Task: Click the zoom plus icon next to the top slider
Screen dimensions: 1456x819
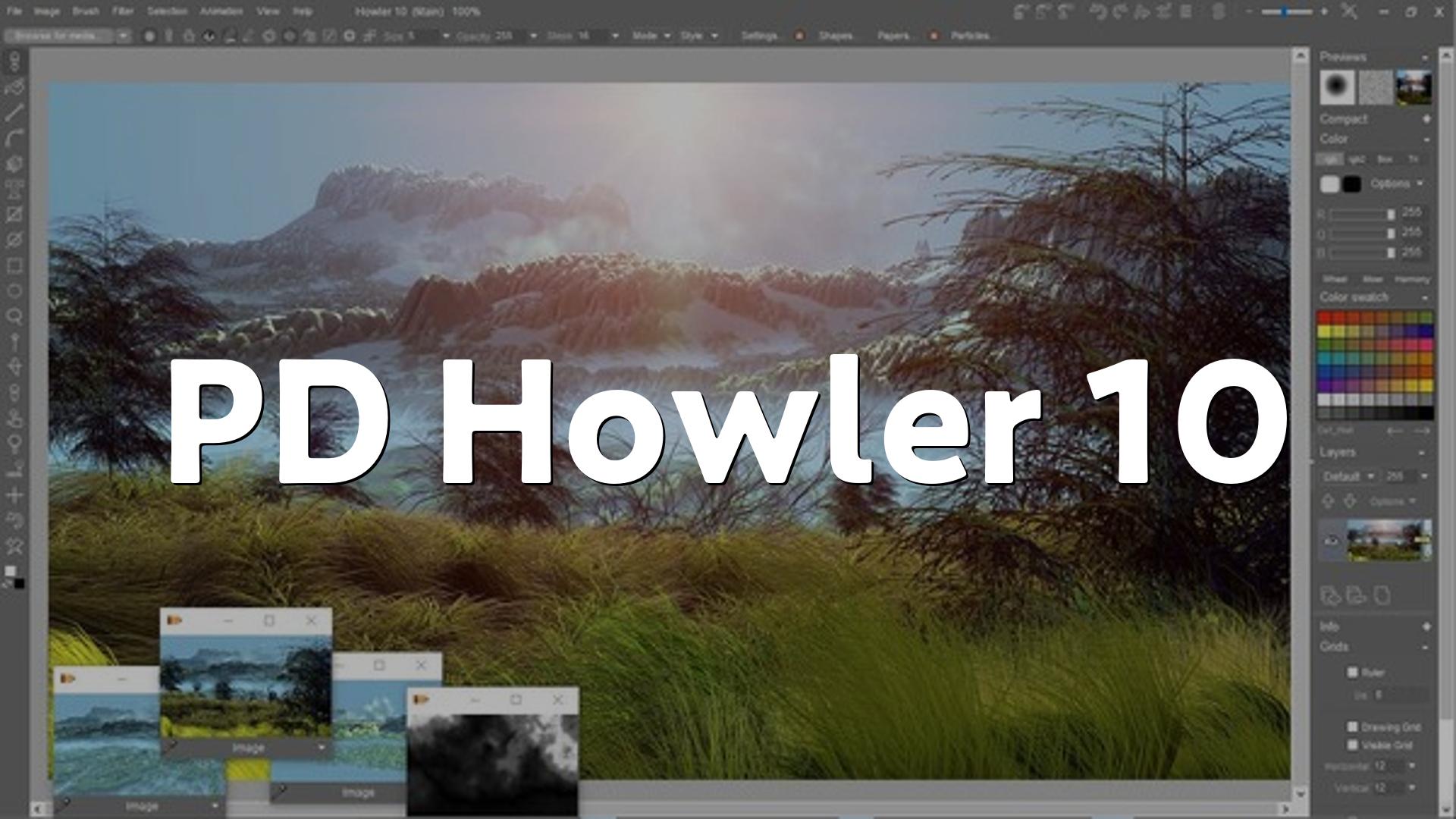Action: 1324,11
